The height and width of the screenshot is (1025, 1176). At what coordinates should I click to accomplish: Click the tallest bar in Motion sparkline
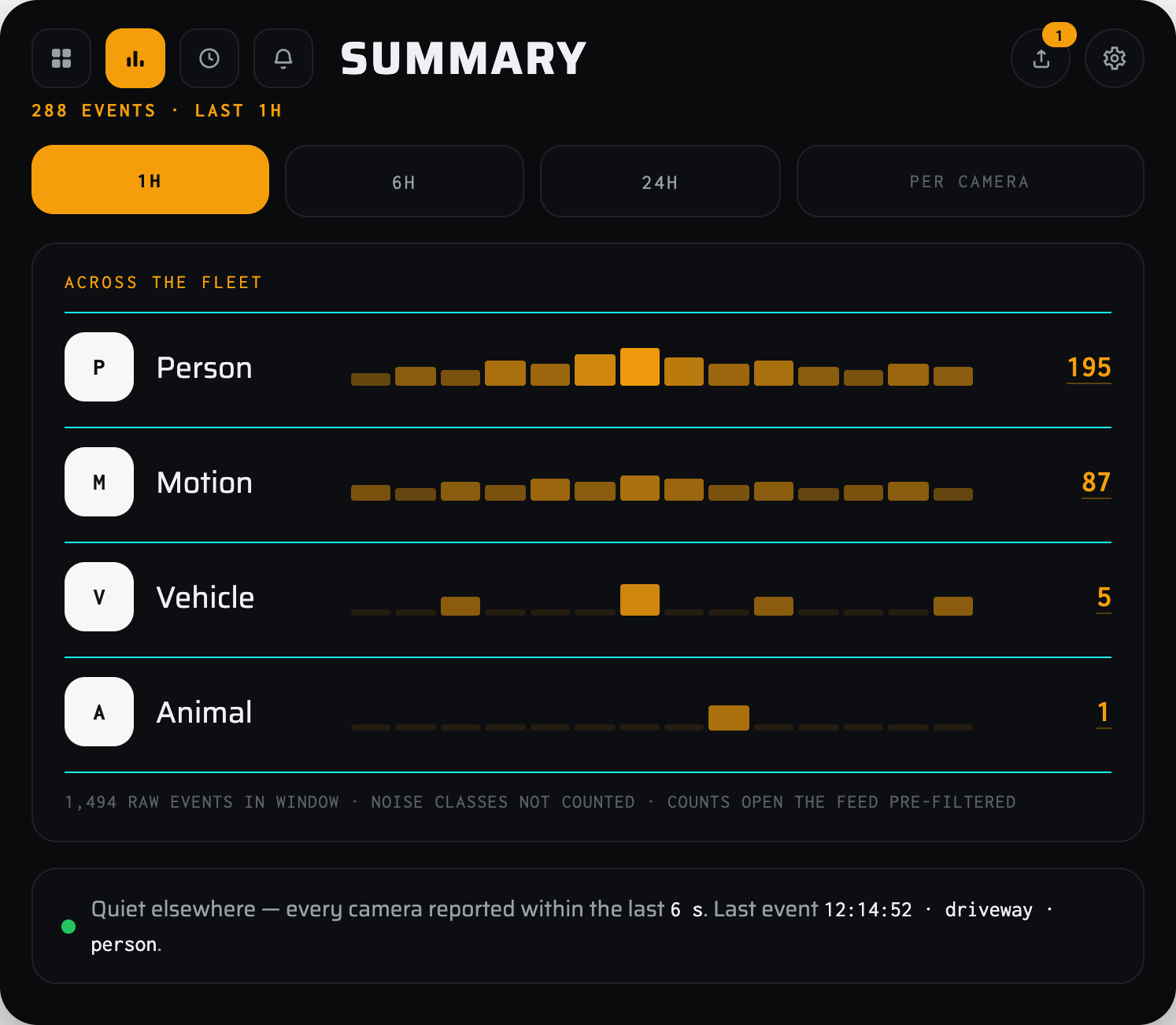(x=640, y=488)
